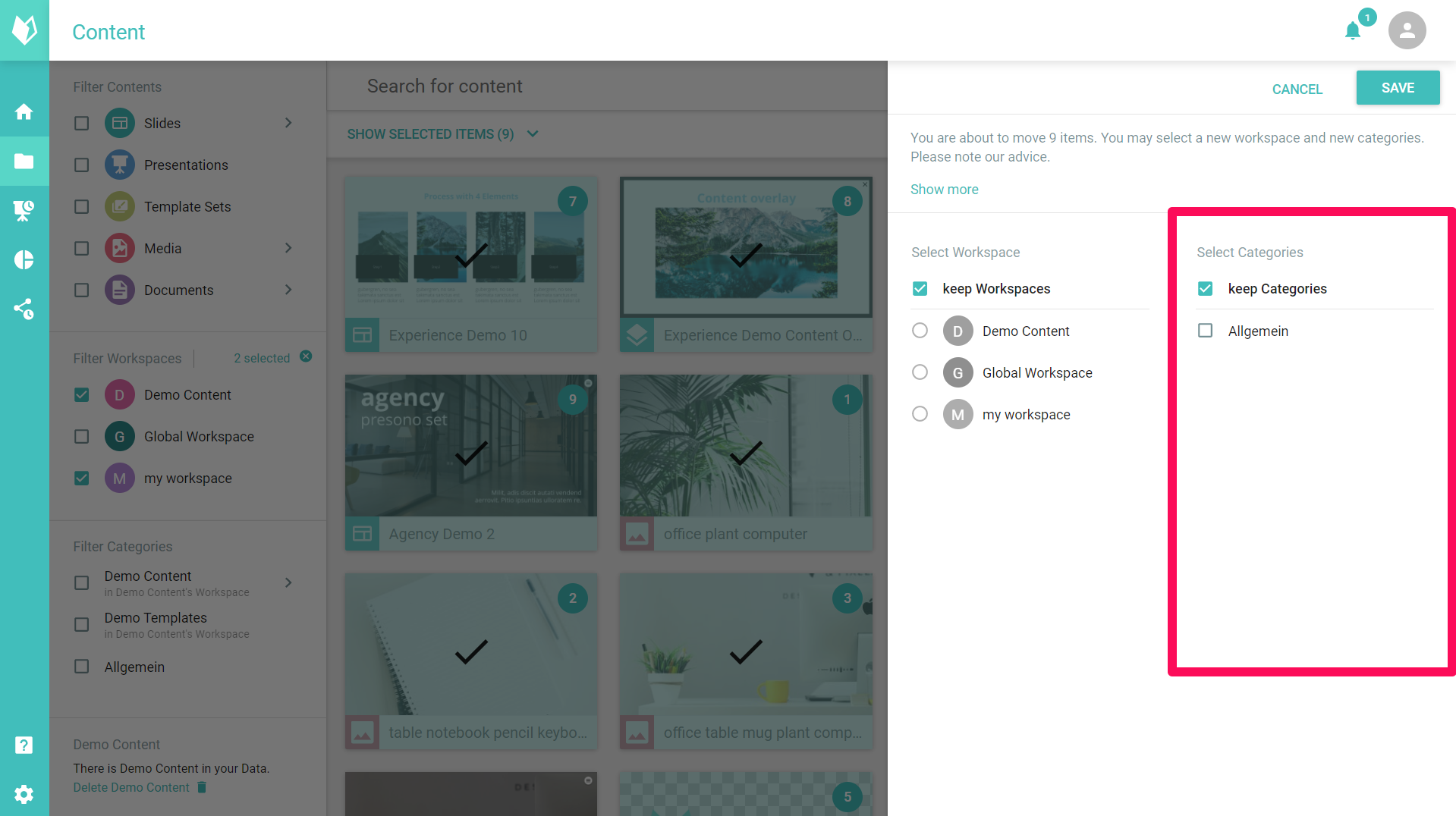Click the slide type icon on Experience Demo 10
The width and height of the screenshot is (1456, 816).
[x=363, y=335]
